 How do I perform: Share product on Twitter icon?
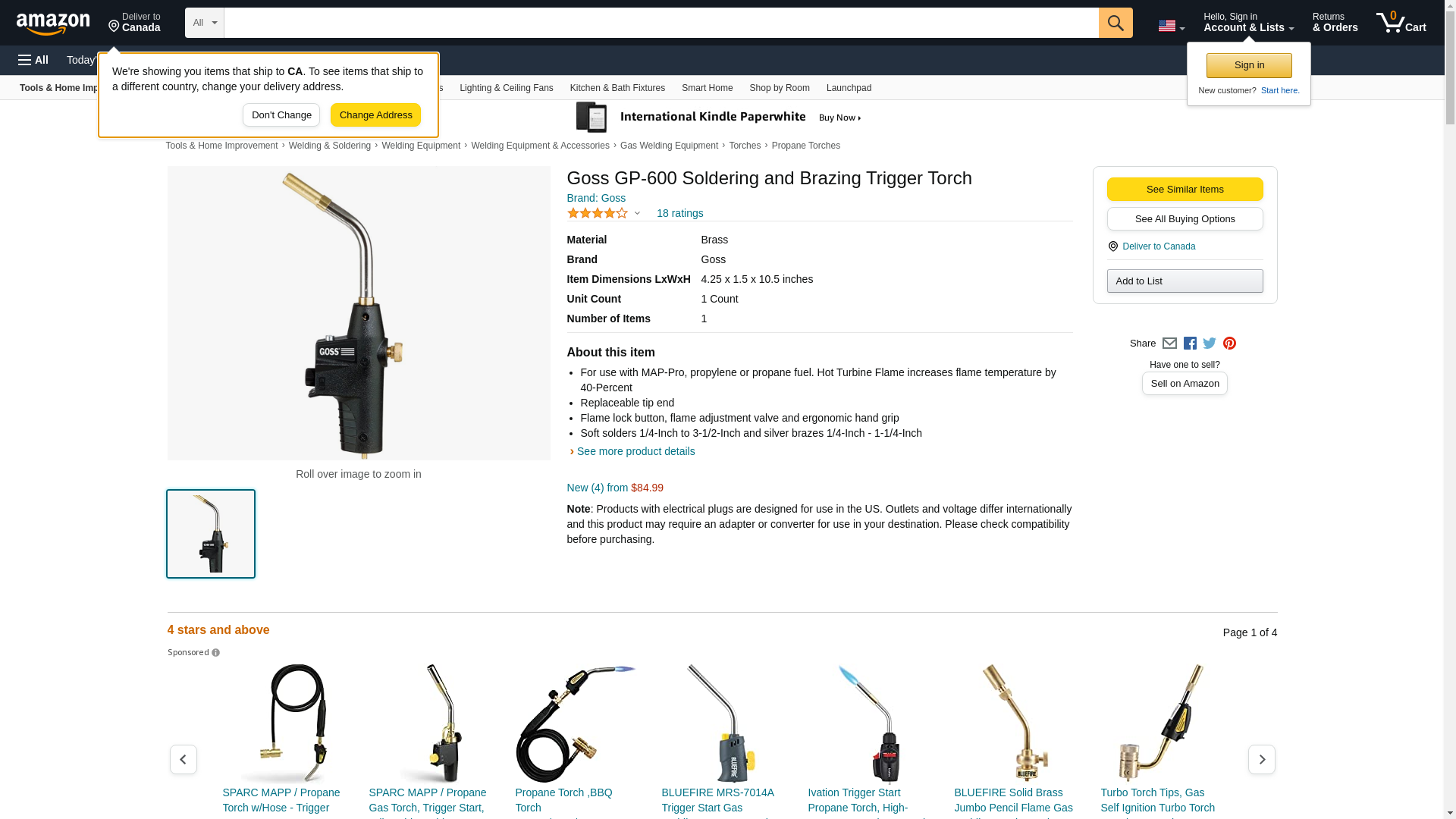[x=1210, y=344]
